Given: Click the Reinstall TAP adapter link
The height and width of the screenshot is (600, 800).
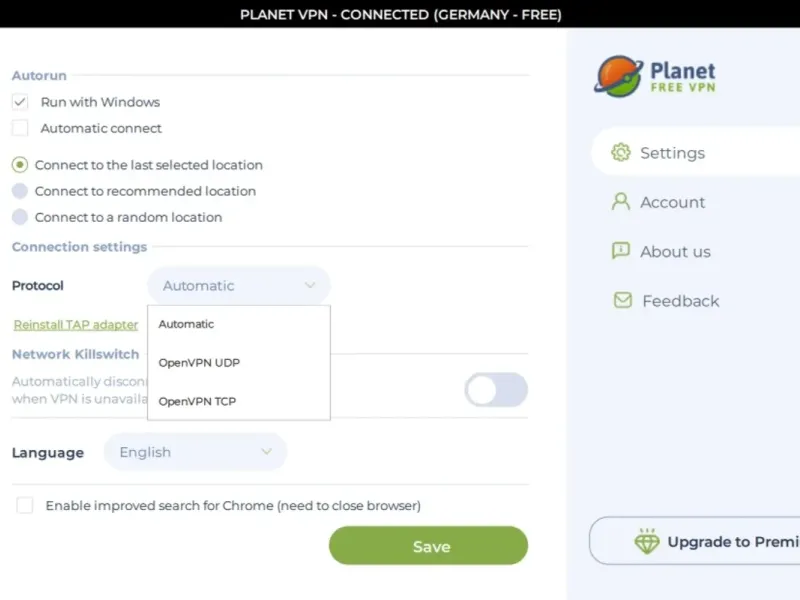Looking at the screenshot, I should click(x=76, y=325).
